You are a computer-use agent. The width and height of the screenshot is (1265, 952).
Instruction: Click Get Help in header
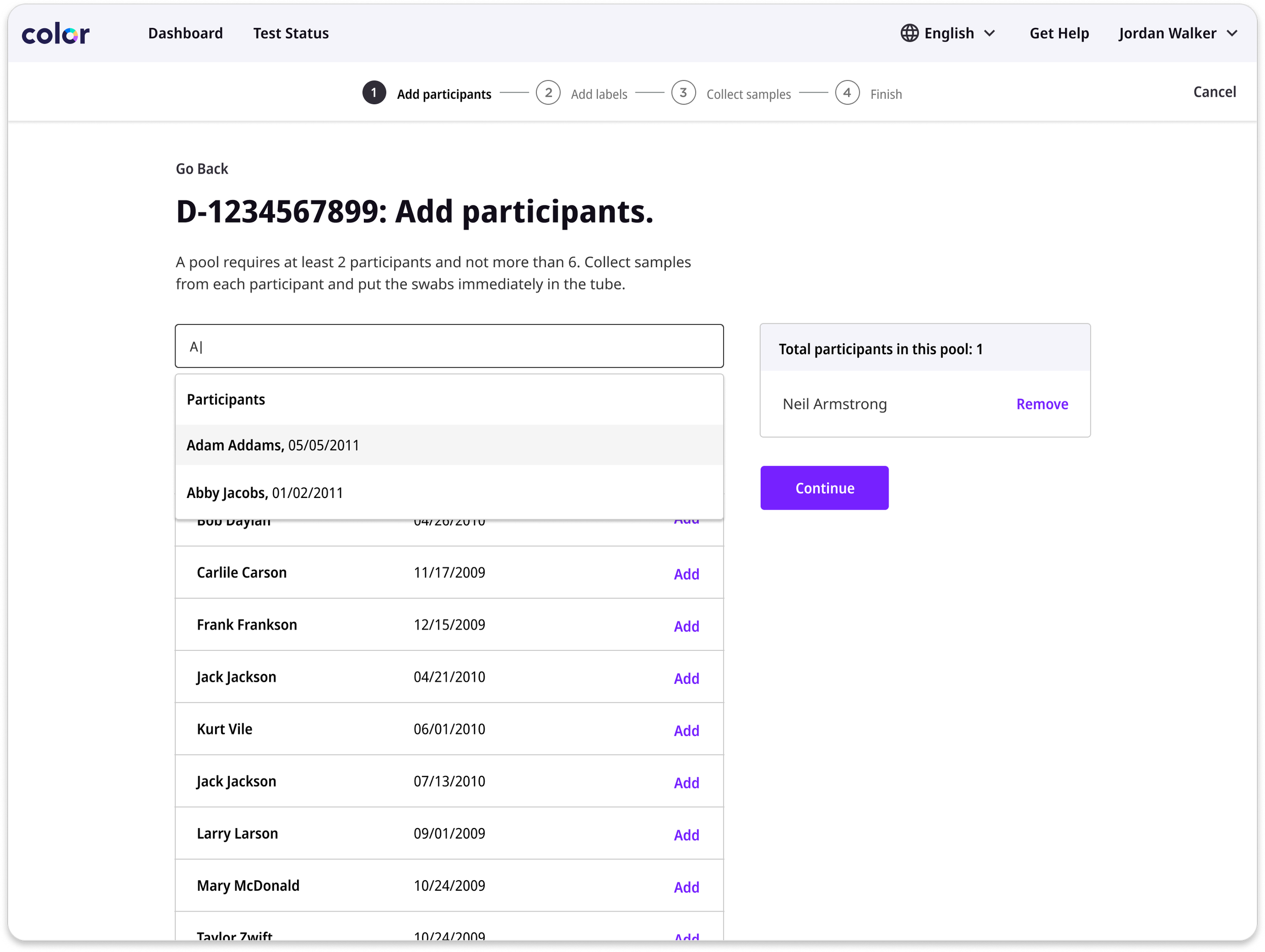(x=1059, y=33)
